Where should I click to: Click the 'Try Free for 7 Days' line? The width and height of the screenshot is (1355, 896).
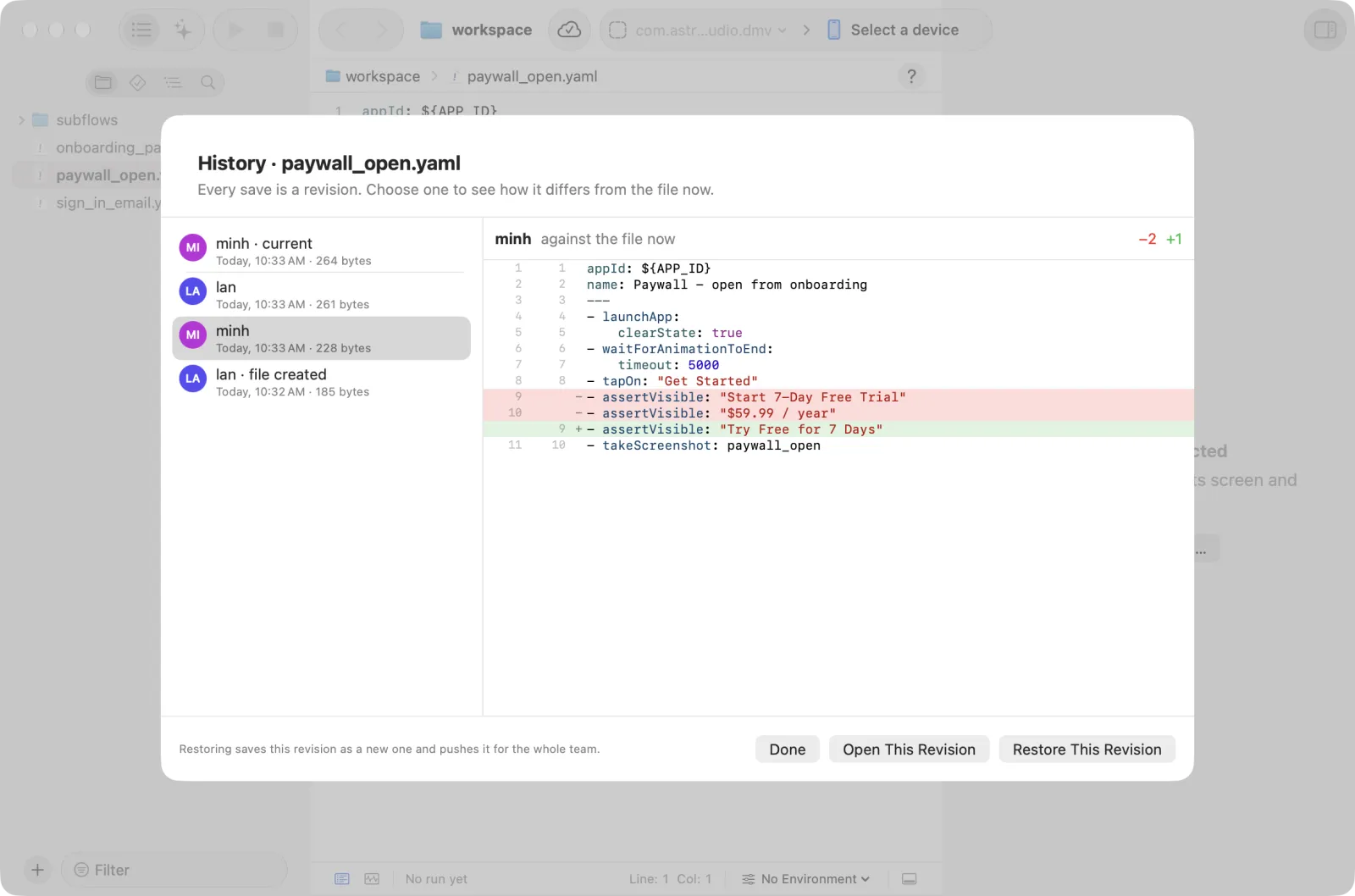tap(838, 429)
